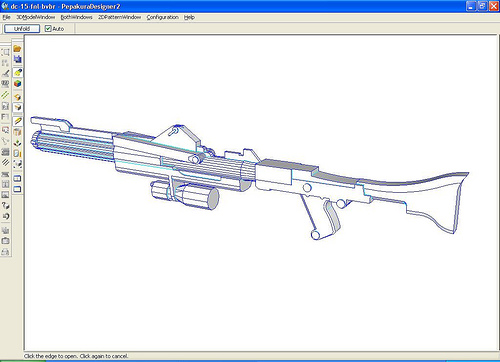Click the yellow pencil edge tool icon
500x362 pixels.
(17, 121)
